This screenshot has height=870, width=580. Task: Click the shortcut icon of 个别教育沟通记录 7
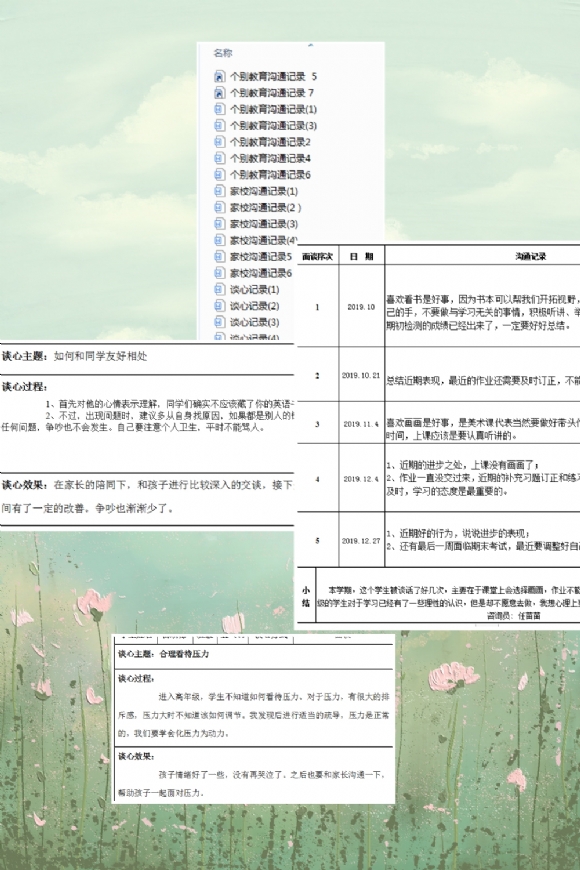coord(220,93)
